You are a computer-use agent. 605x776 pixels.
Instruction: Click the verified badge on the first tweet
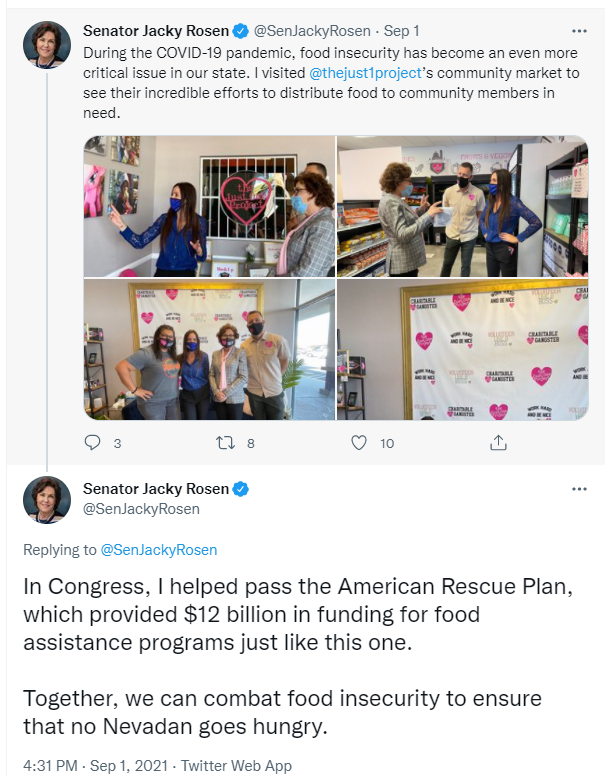(241, 31)
